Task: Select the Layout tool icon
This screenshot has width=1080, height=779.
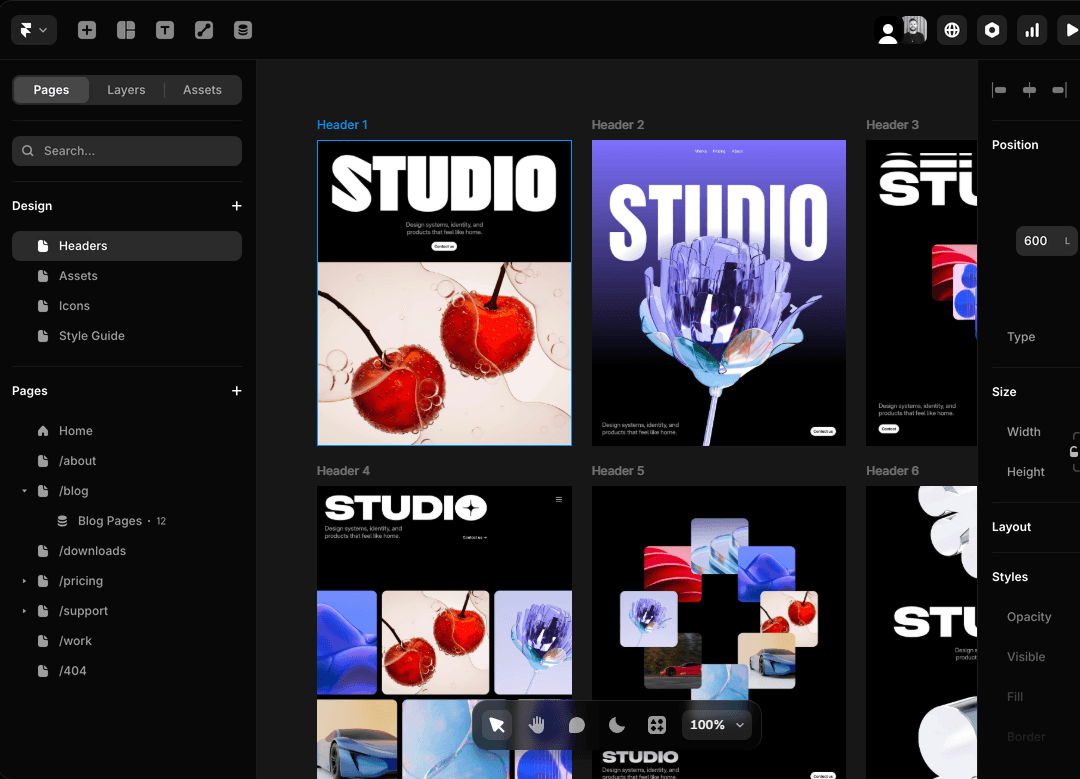Action: pyautogui.click(x=126, y=30)
